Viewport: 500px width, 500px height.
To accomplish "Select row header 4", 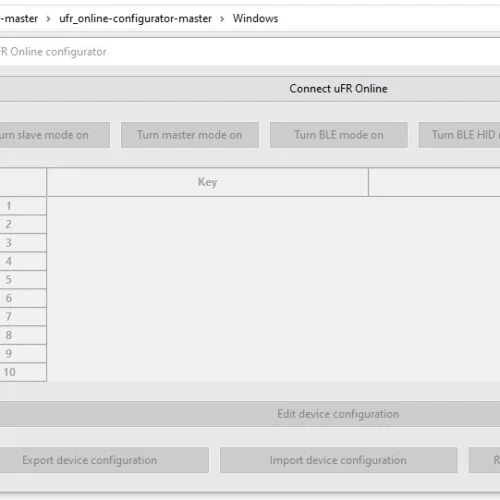I will [x=23, y=261].
